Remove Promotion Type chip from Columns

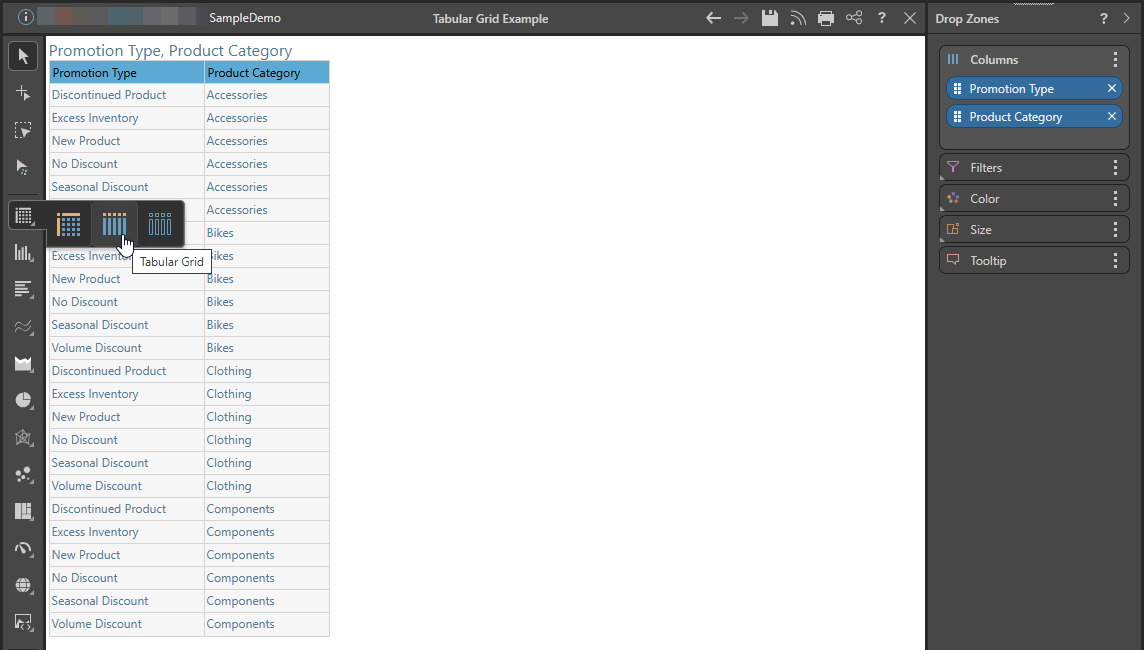(x=1112, y=89)
